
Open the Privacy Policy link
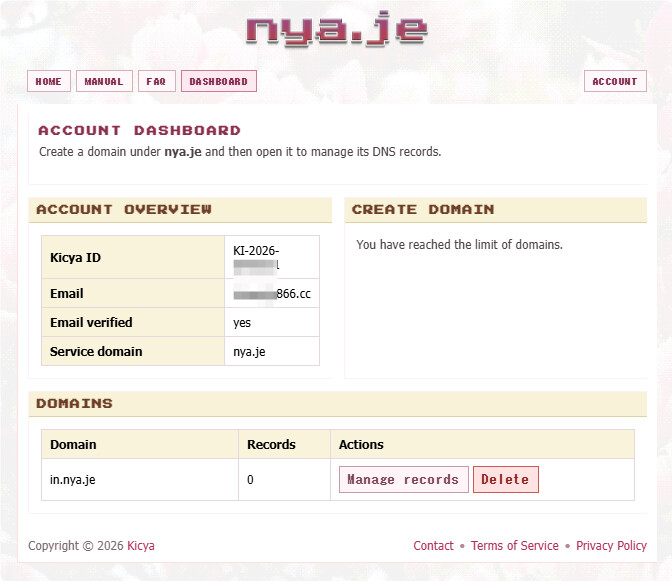pyautogui.click(x=611, y=545)
